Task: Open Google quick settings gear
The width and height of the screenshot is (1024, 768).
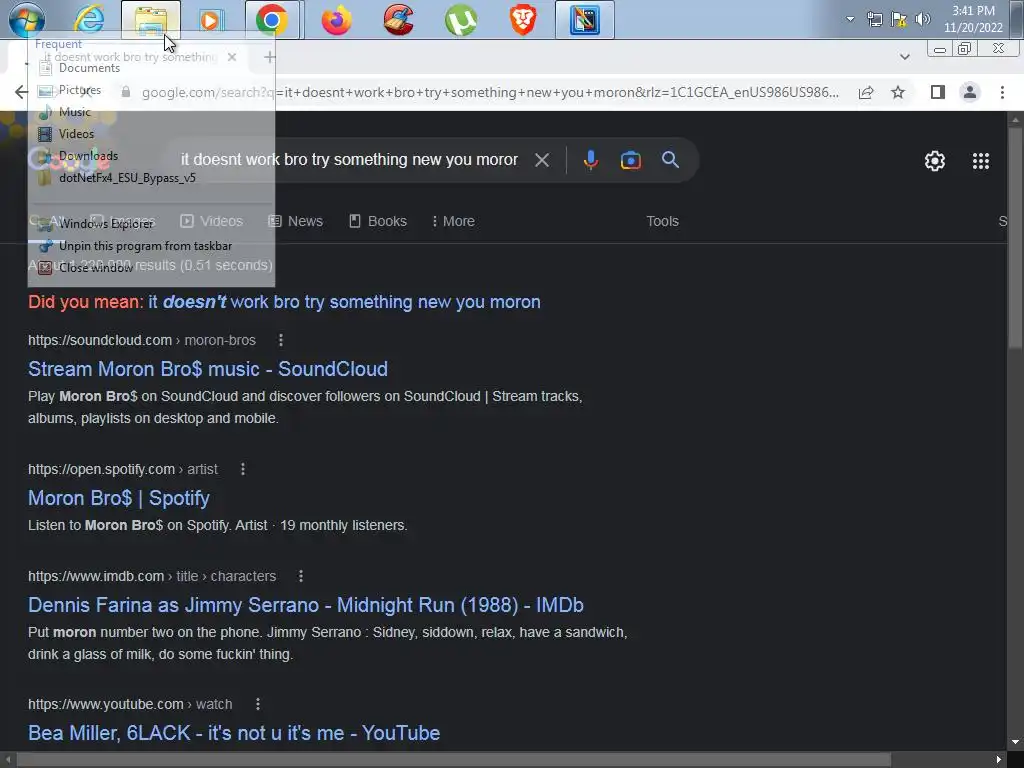Action: pos(935,161)
